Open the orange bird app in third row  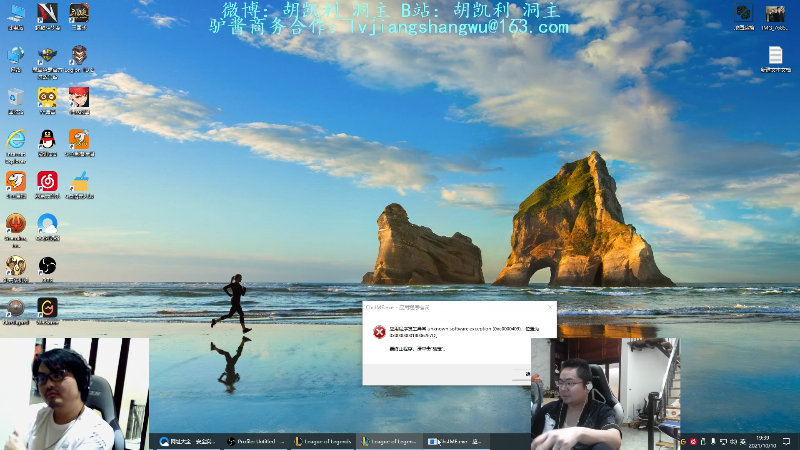79,143
